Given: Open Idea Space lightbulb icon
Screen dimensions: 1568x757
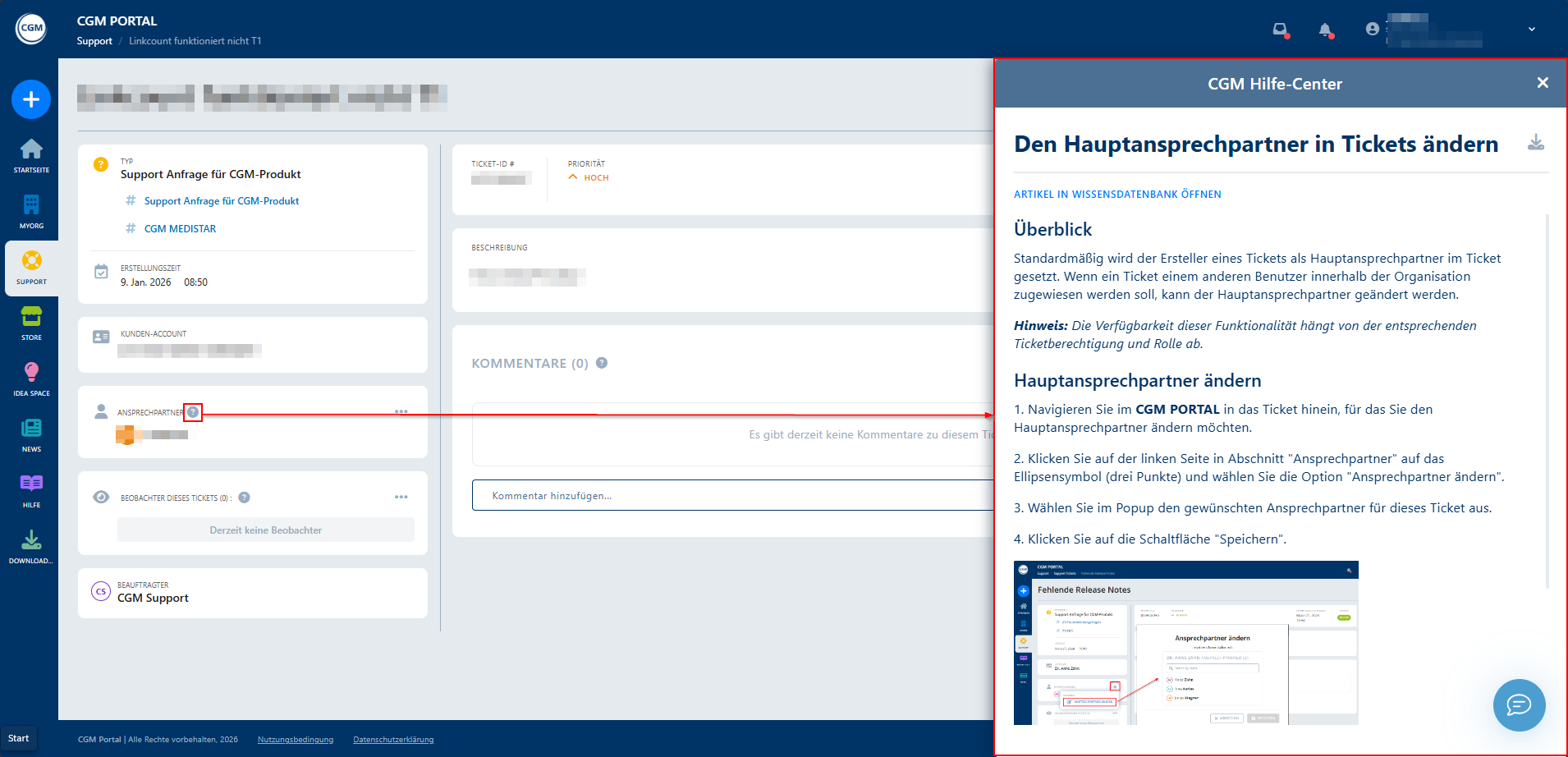Looking at the screenshot, I should click(x=31, y=378).
